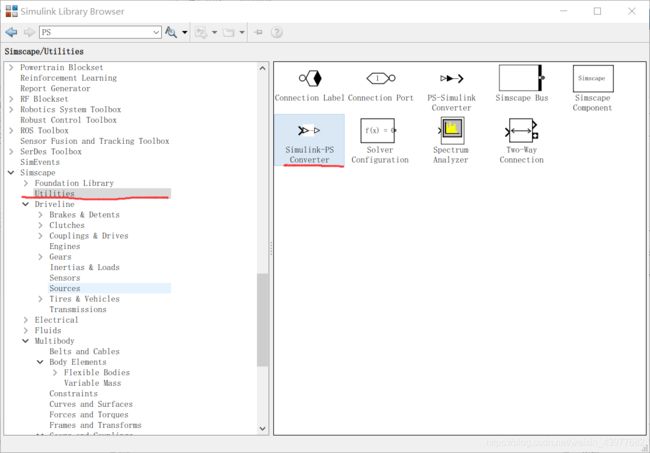This screenshot has width=650, height=453.
Task: Select Reinforcement Learning in the tree
Action: point(68,78)
